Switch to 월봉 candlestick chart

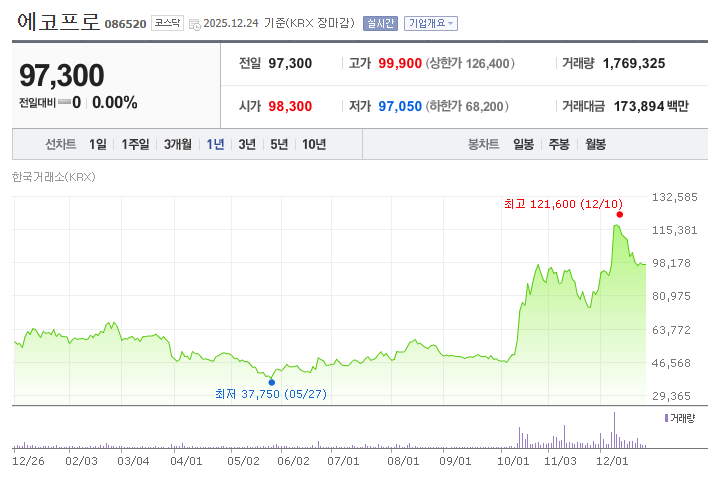pyautogui.click(x=596, y=144)
